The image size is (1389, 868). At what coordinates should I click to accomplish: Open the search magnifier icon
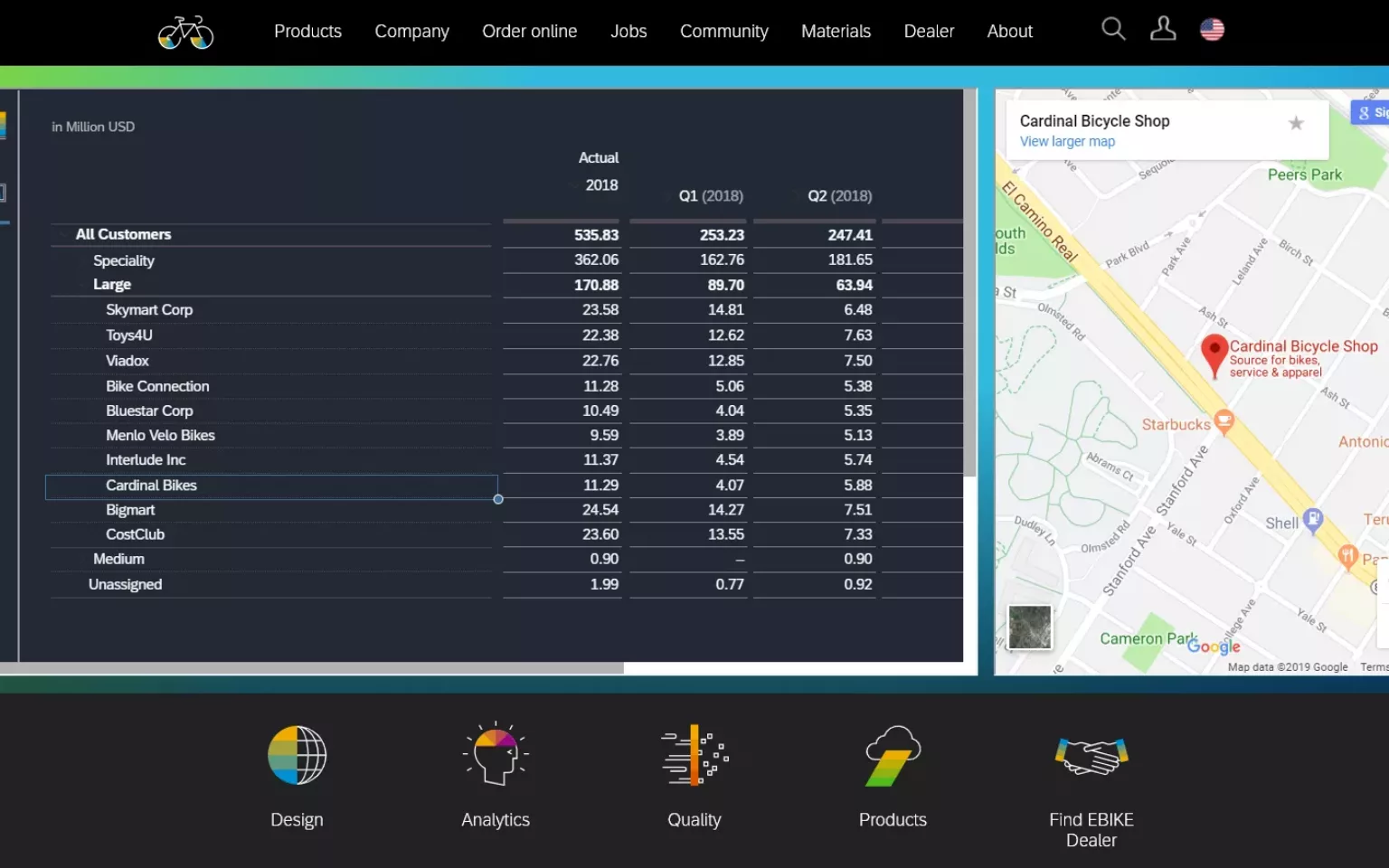1113,29
